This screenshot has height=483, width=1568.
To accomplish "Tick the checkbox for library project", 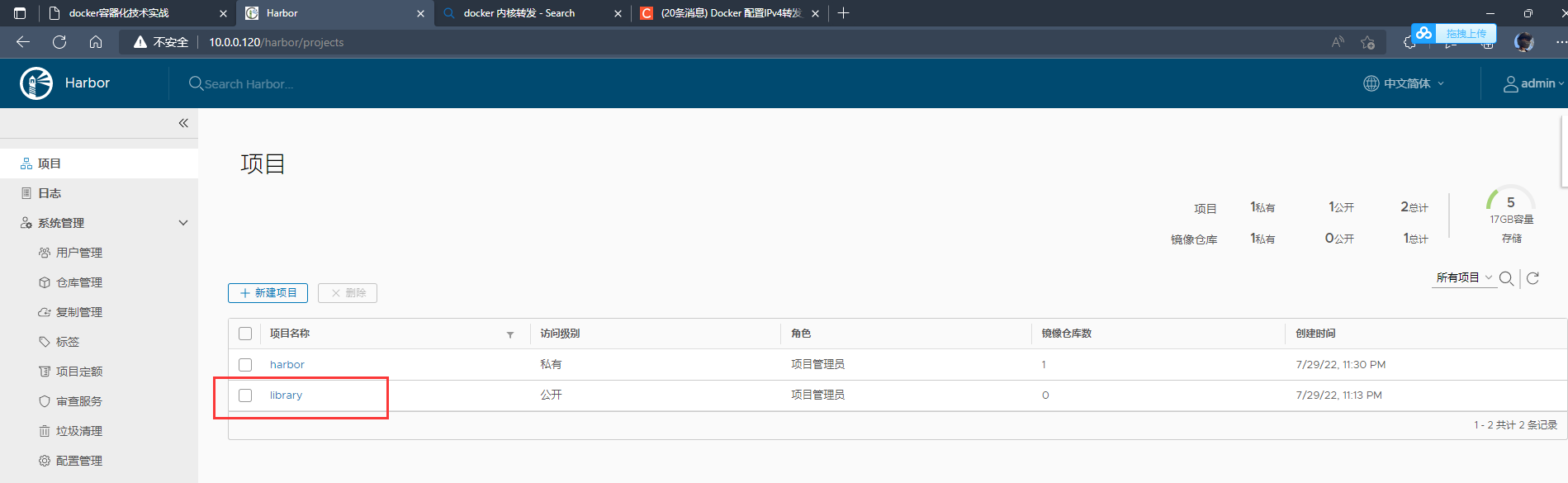I will 245,395.
